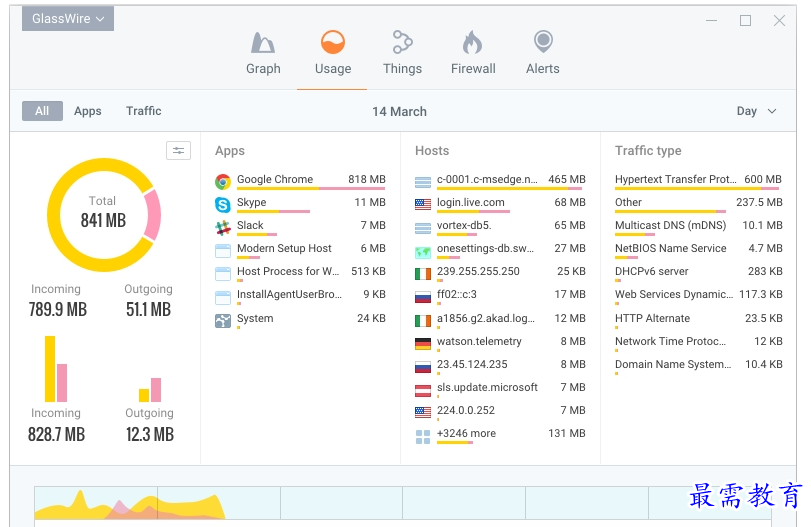Minimize the GlassWire window
This screenshot has height=527, width=811.
[x=712, y=21]
